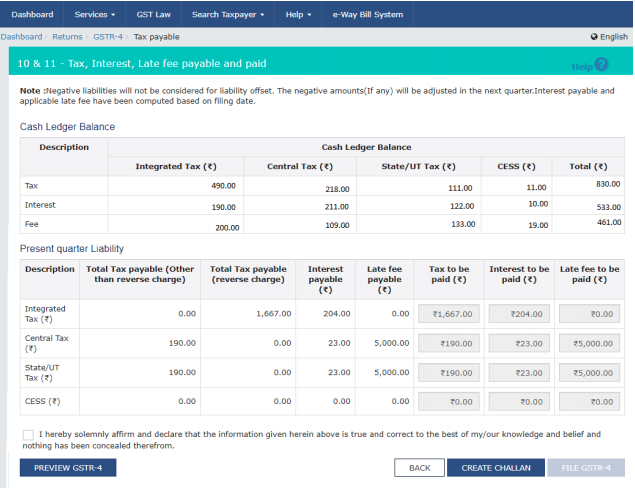Click Integrated Tax 'Tax to be paid' field
Screen dimensions: 635x489
(x=448, y=314)
